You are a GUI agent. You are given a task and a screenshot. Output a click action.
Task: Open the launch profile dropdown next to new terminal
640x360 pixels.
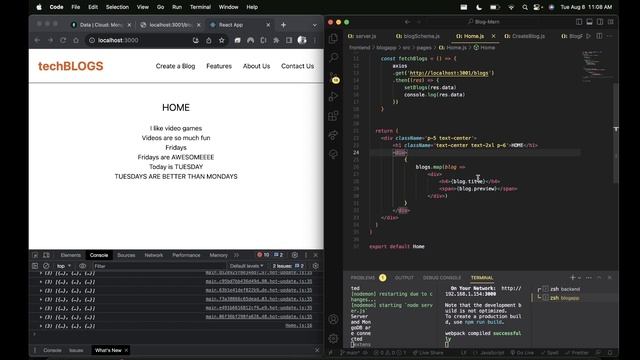click(x=580, y=278)
